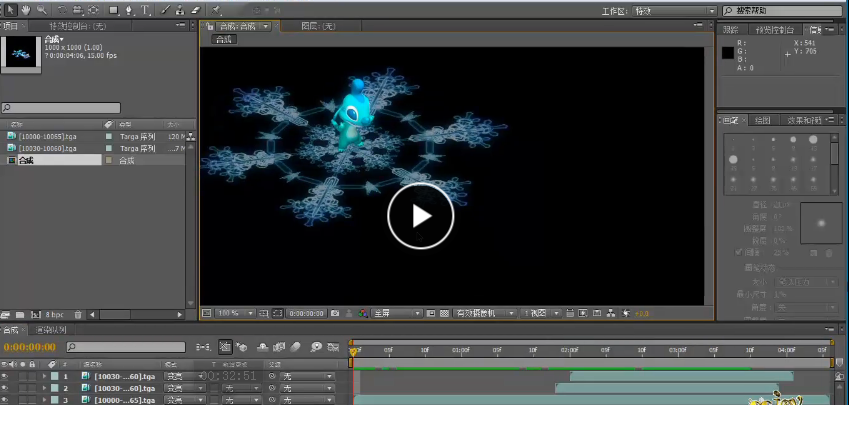Open the 有效摄像机 camera view dropdown
This screenshot has width=849, height=428.
484,313
